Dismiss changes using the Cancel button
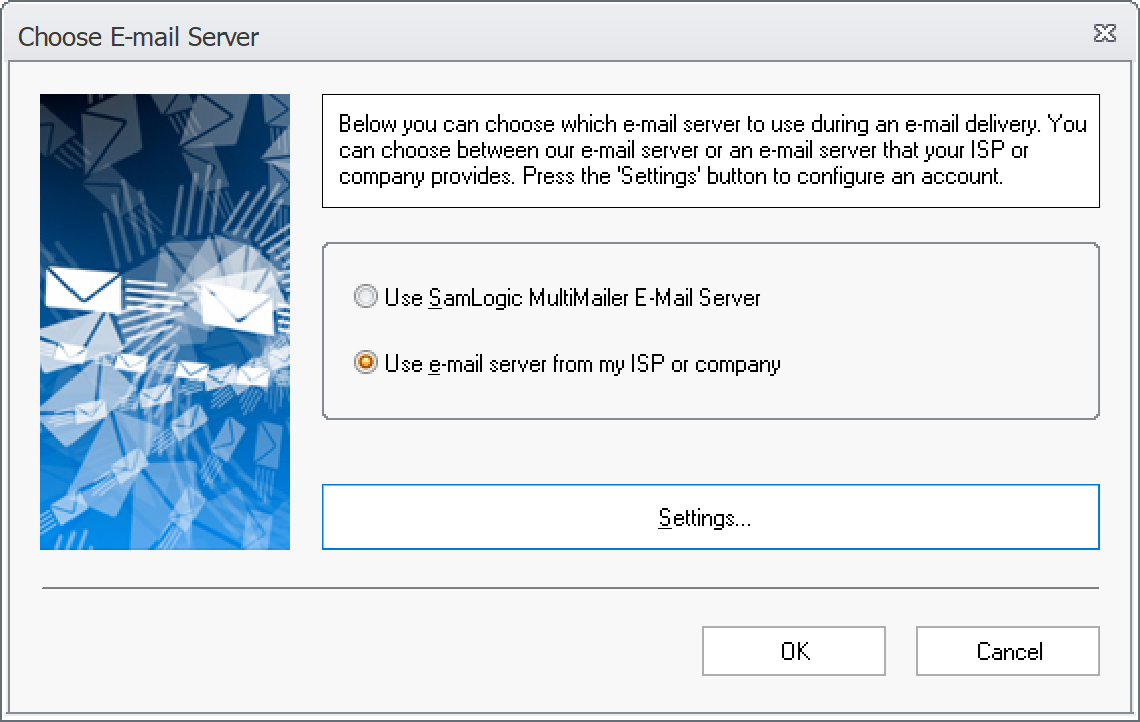Screen dimensions: 1140x722 (1007, 650)
